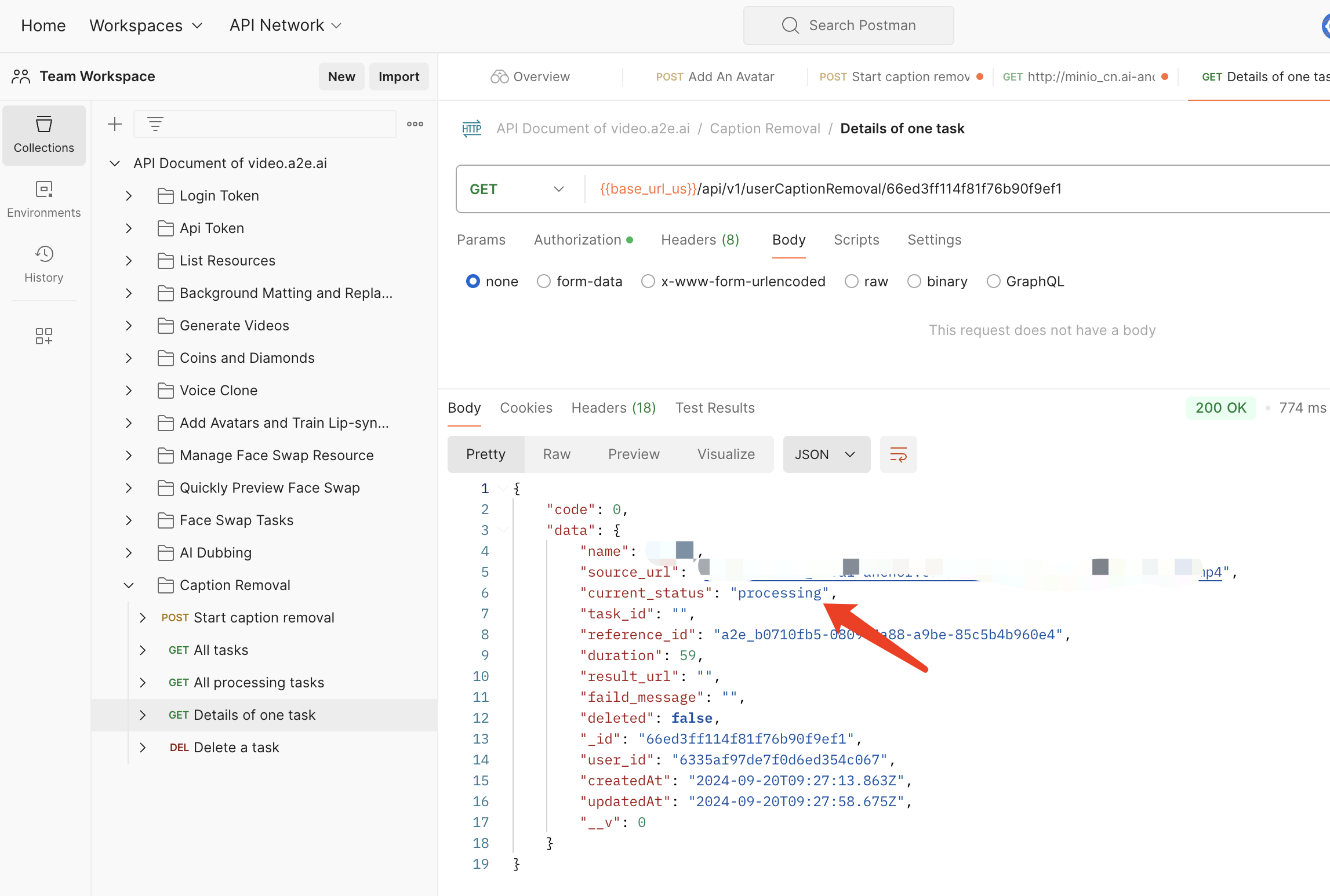
Task: Select the none body type radio
Action: click(473, 282)
